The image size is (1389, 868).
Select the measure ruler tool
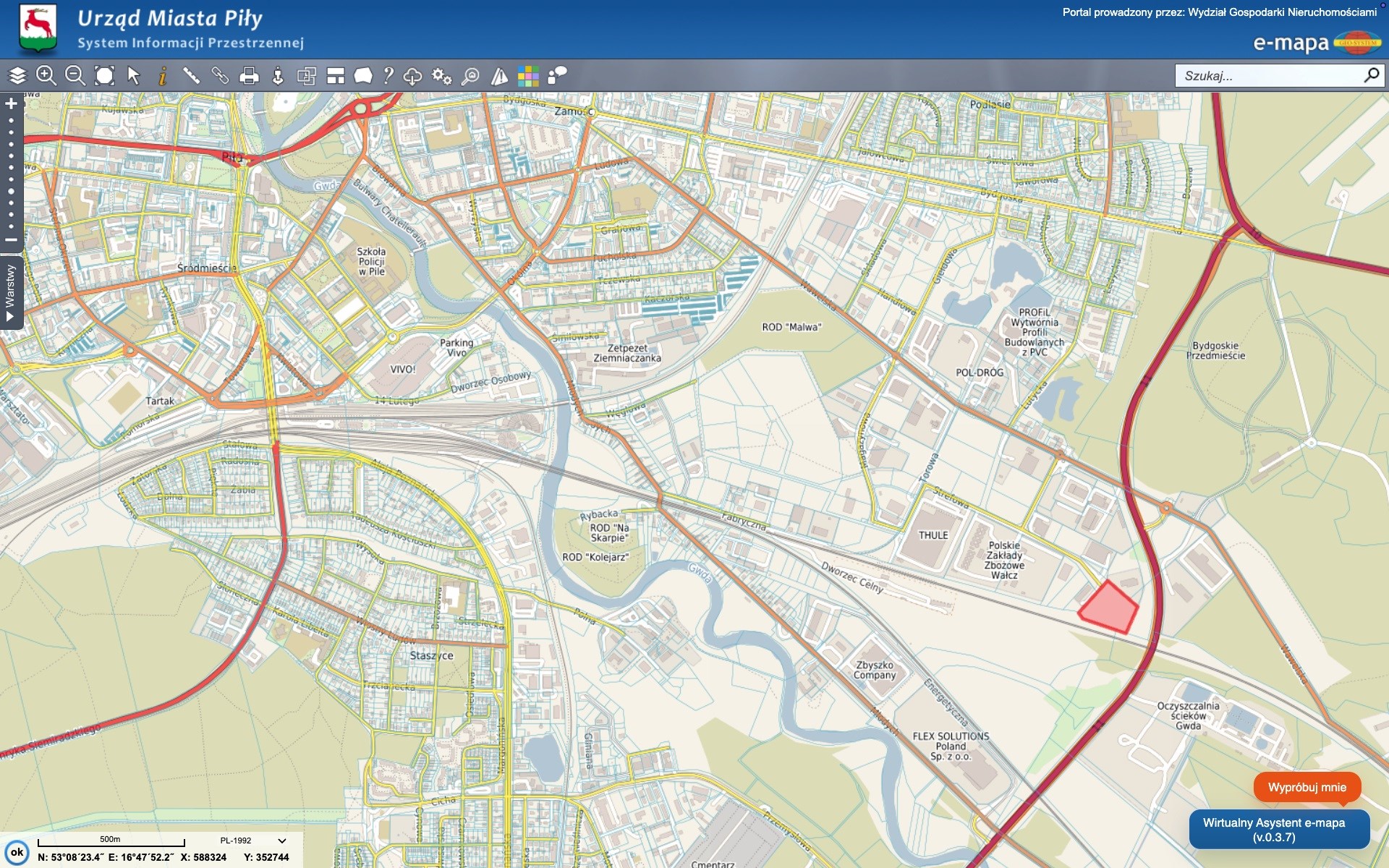click(x=191, y=75)
